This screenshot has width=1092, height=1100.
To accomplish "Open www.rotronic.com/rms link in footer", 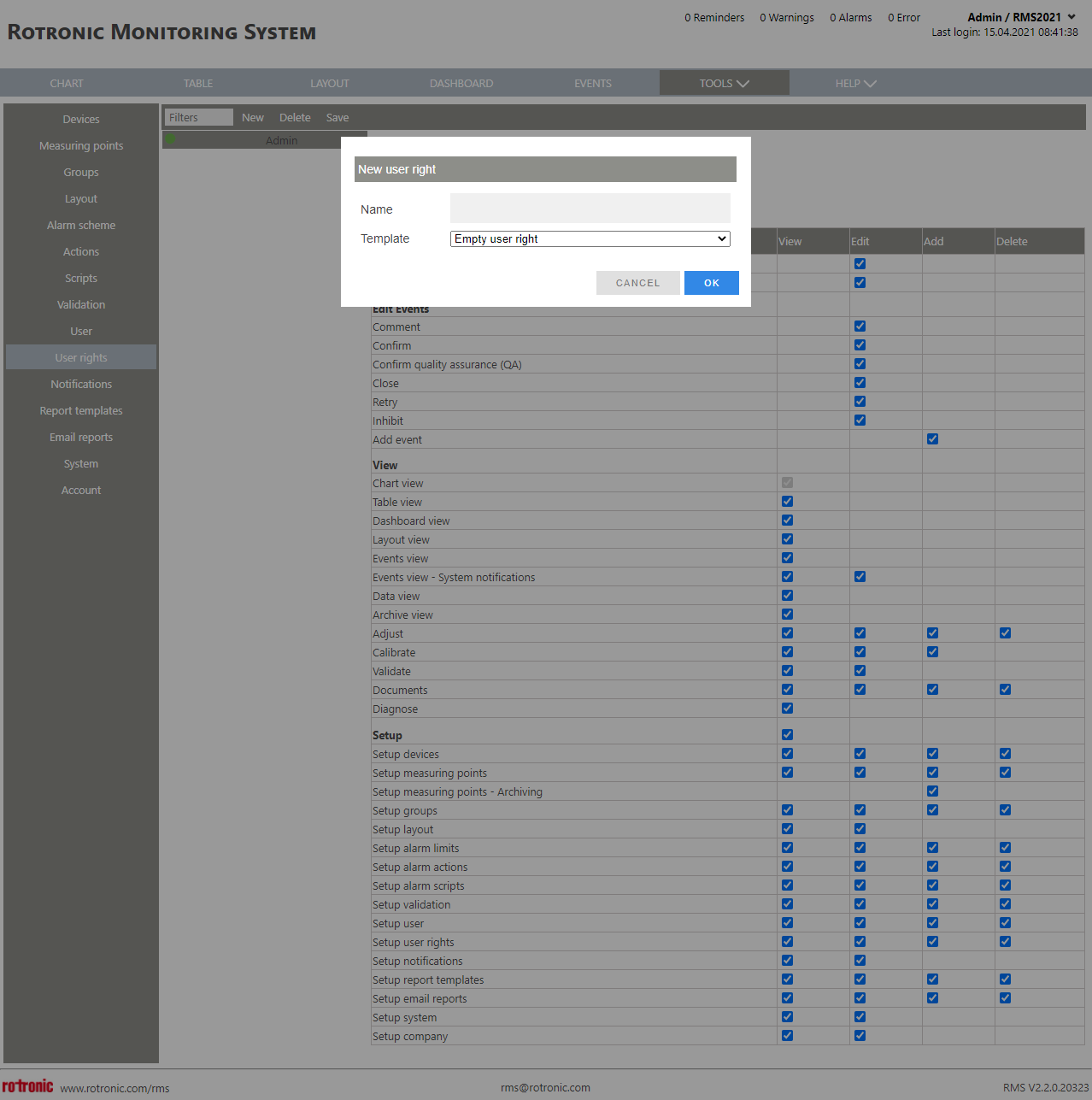I will (114, 1088).
